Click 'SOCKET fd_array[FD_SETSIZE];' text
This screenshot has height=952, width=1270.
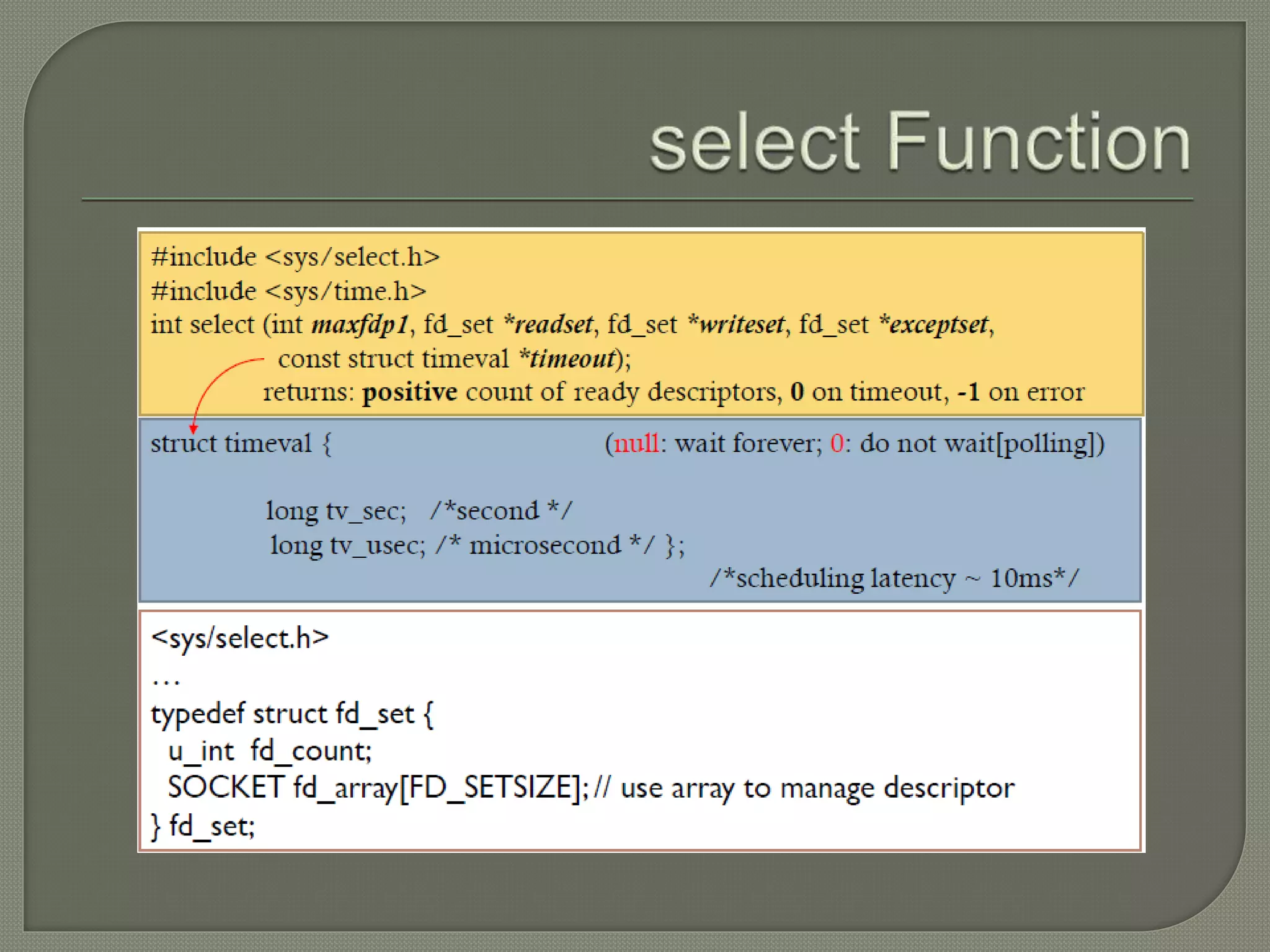[x=378, y=788]
